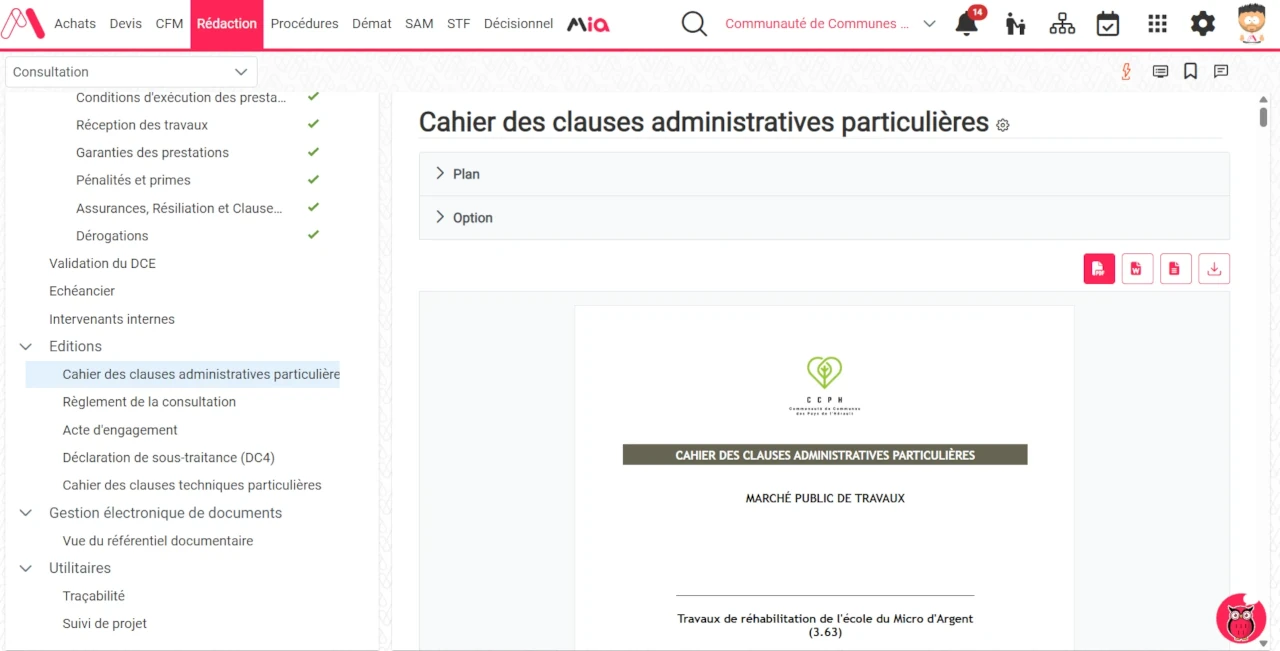Image resolution: width=1280 pixels, height=651 pixels.
Task: Open Echéancier in the sidebar
Action: coord(82,291)
